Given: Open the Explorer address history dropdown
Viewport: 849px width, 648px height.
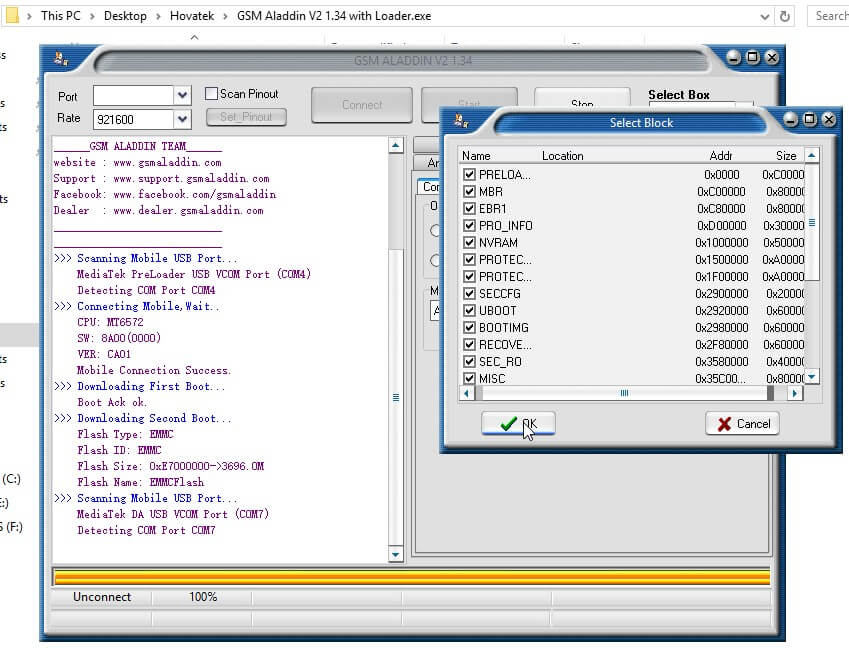Looking at the screenshot, I should pos(765,16).
